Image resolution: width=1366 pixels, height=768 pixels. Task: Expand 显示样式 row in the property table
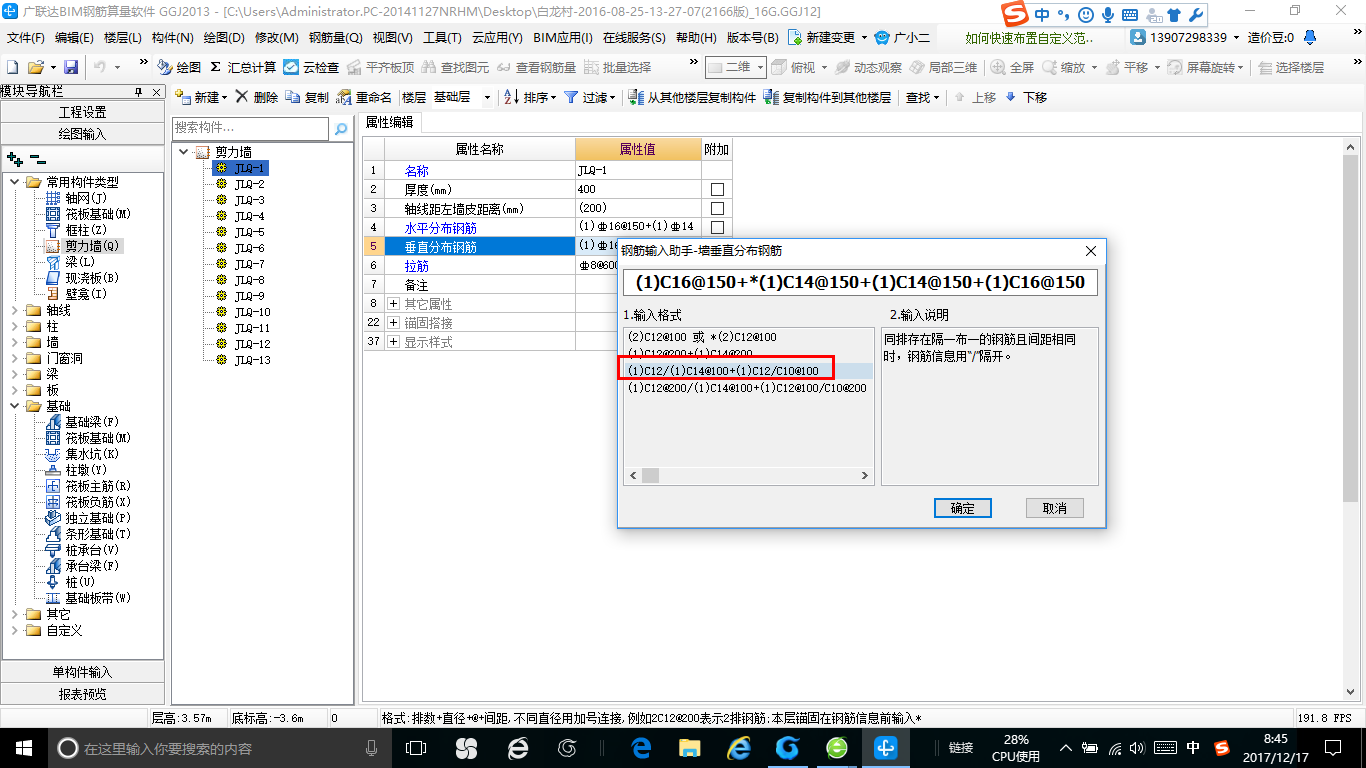tap(394, 342)
